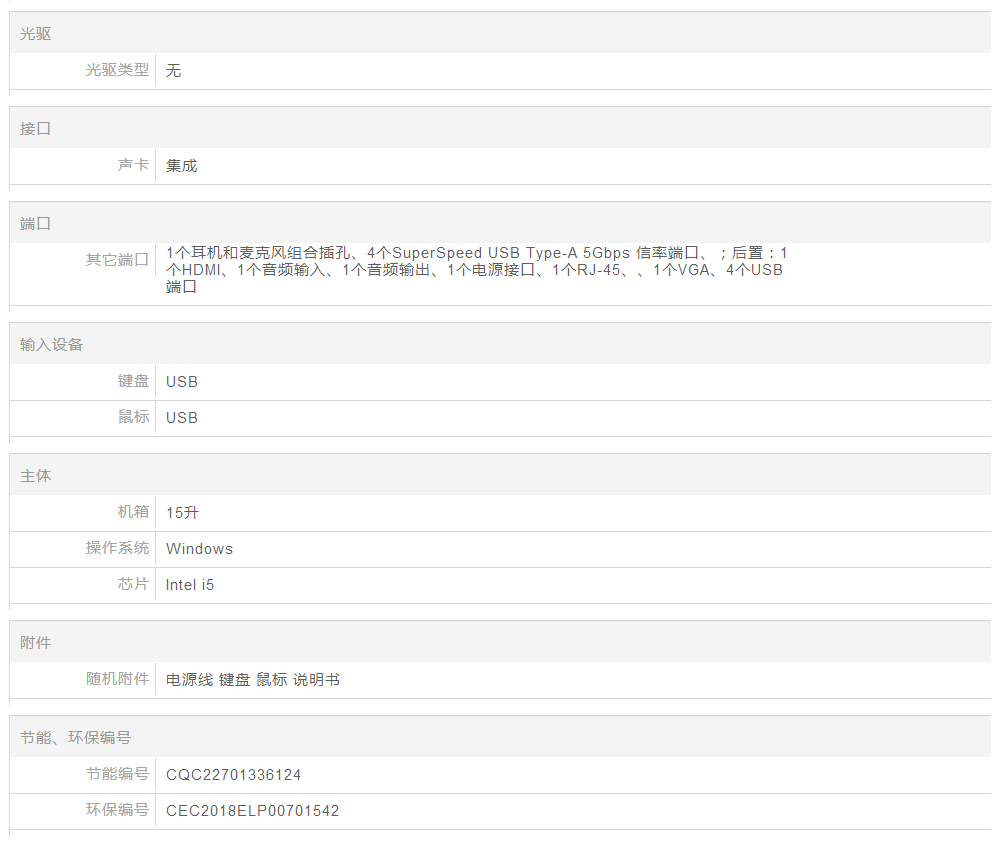Click the 操作系统 label
Image resolution: width=1005 pixels, height=844 pixels.
[117, 548]
